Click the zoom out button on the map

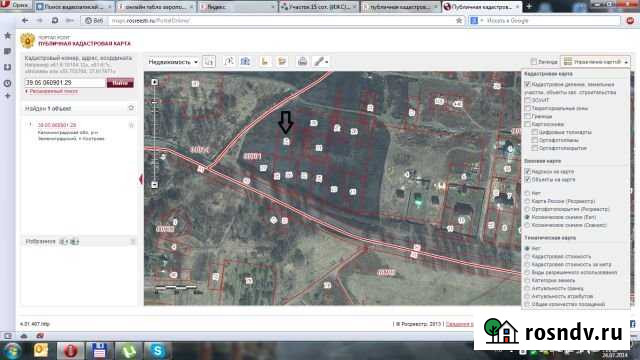tap(155, 185)
